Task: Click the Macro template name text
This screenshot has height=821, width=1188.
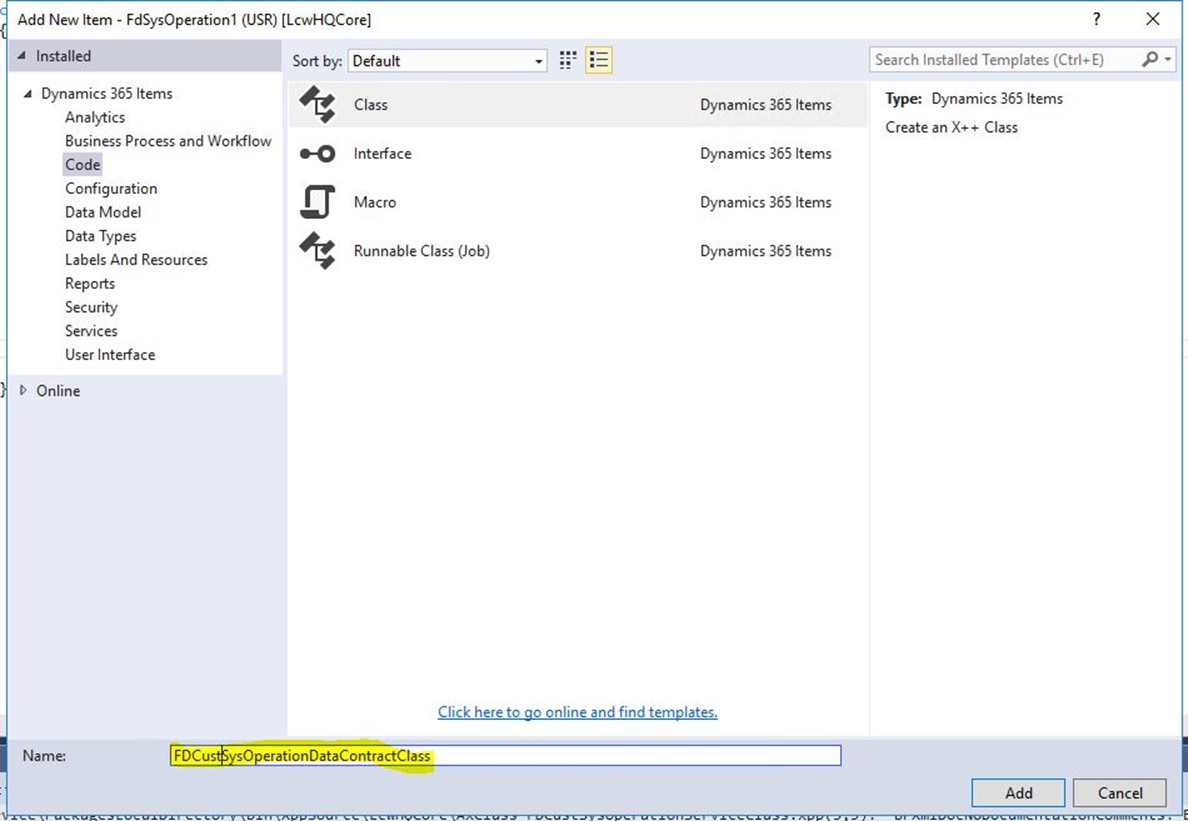Action: tap(375, 202)
